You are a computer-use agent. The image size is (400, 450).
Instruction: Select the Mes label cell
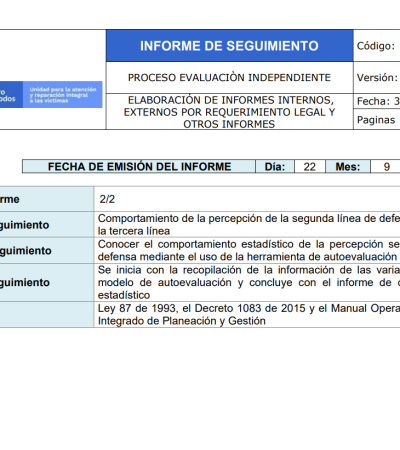tap(348, 166)
